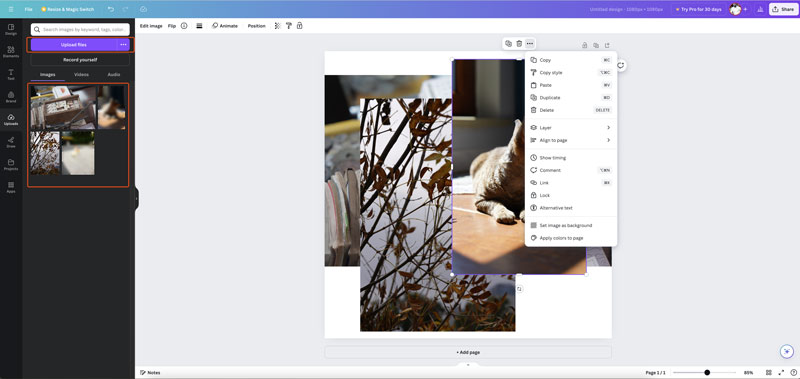Screen dimensions: 800x379
Task: Click the add new page icon above the canvas
Action: (607, 45)
